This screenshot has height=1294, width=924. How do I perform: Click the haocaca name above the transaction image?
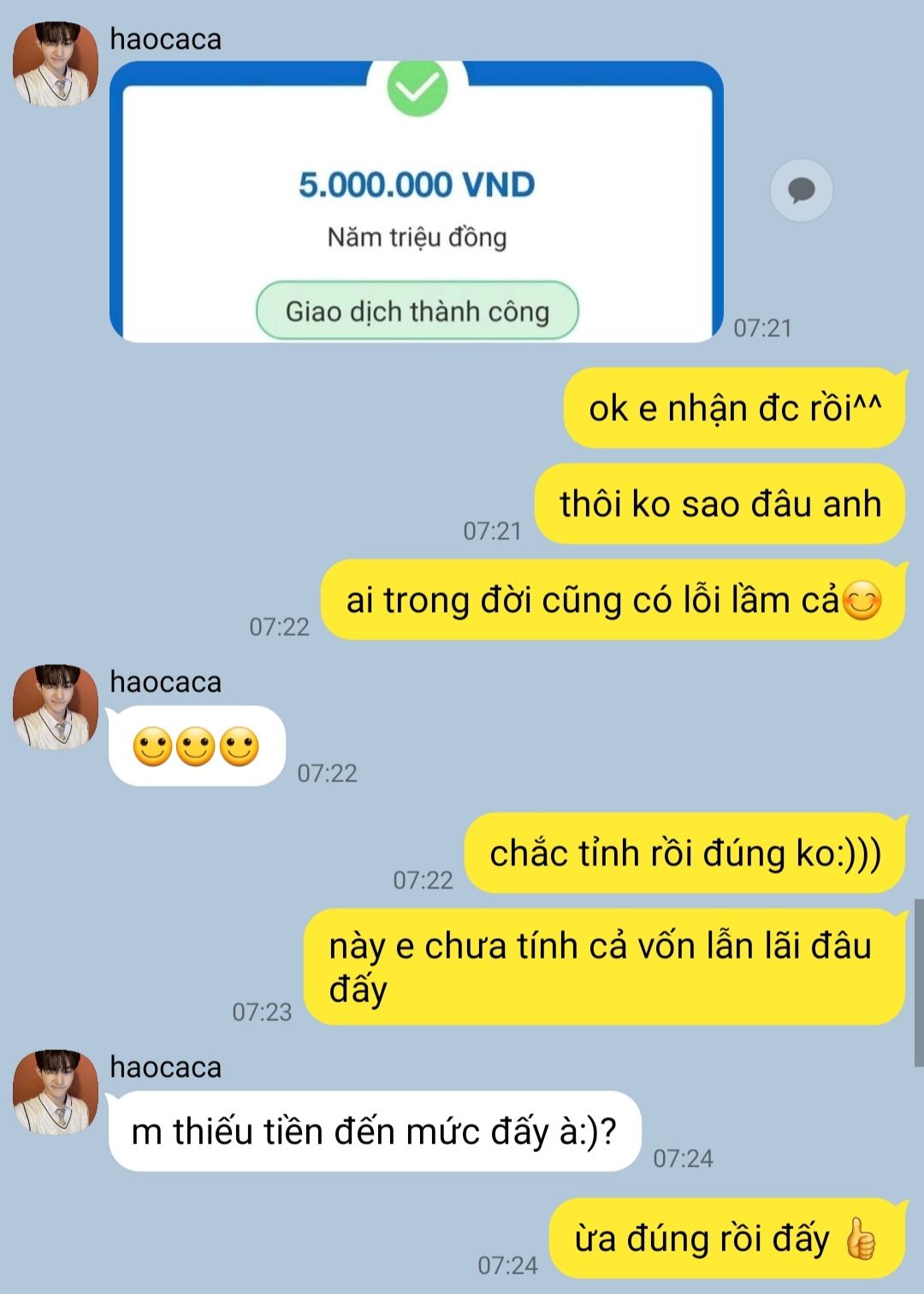(x=166, y=39)
